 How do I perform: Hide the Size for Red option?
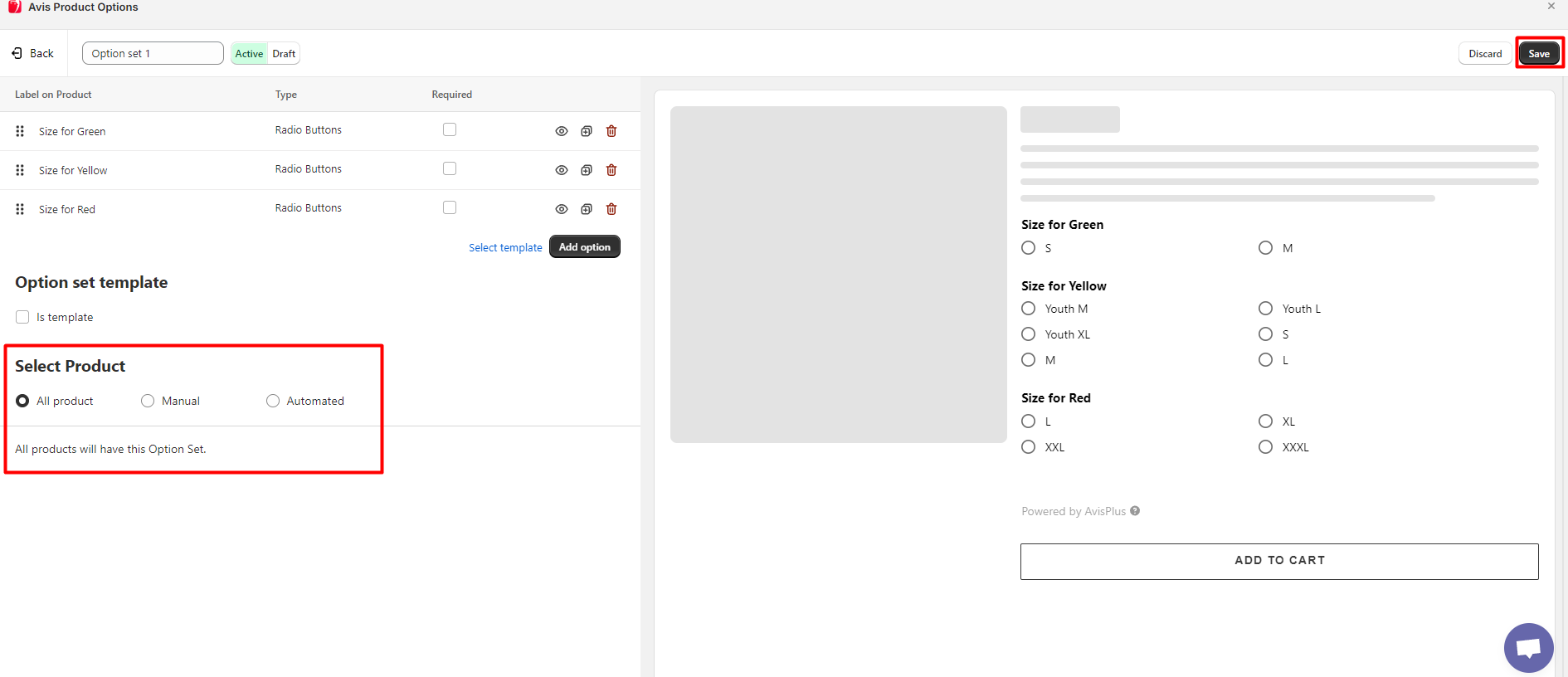point(562,209)
